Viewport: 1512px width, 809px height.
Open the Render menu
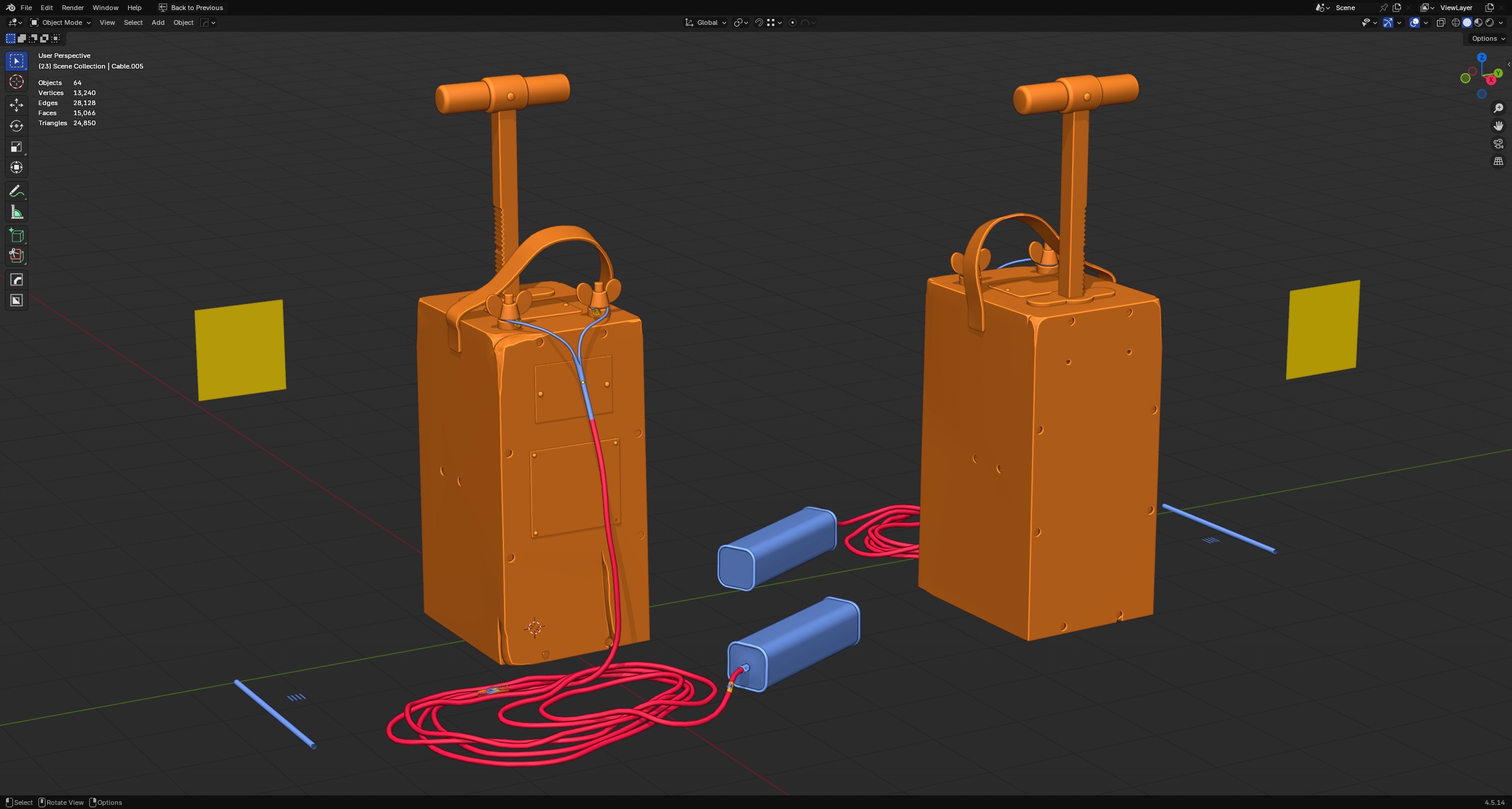click(73, 8)
